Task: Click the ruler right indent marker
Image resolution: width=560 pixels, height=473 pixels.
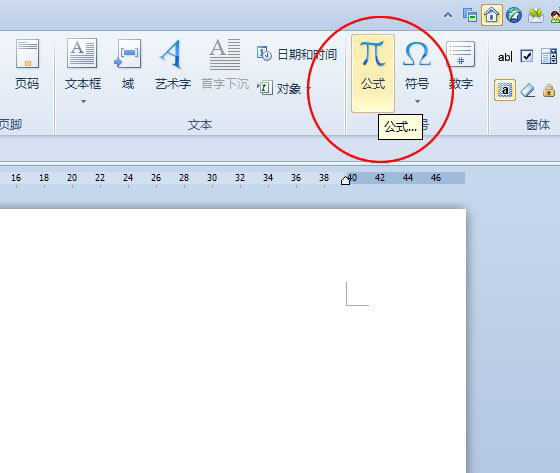Action: coord(345,180)
